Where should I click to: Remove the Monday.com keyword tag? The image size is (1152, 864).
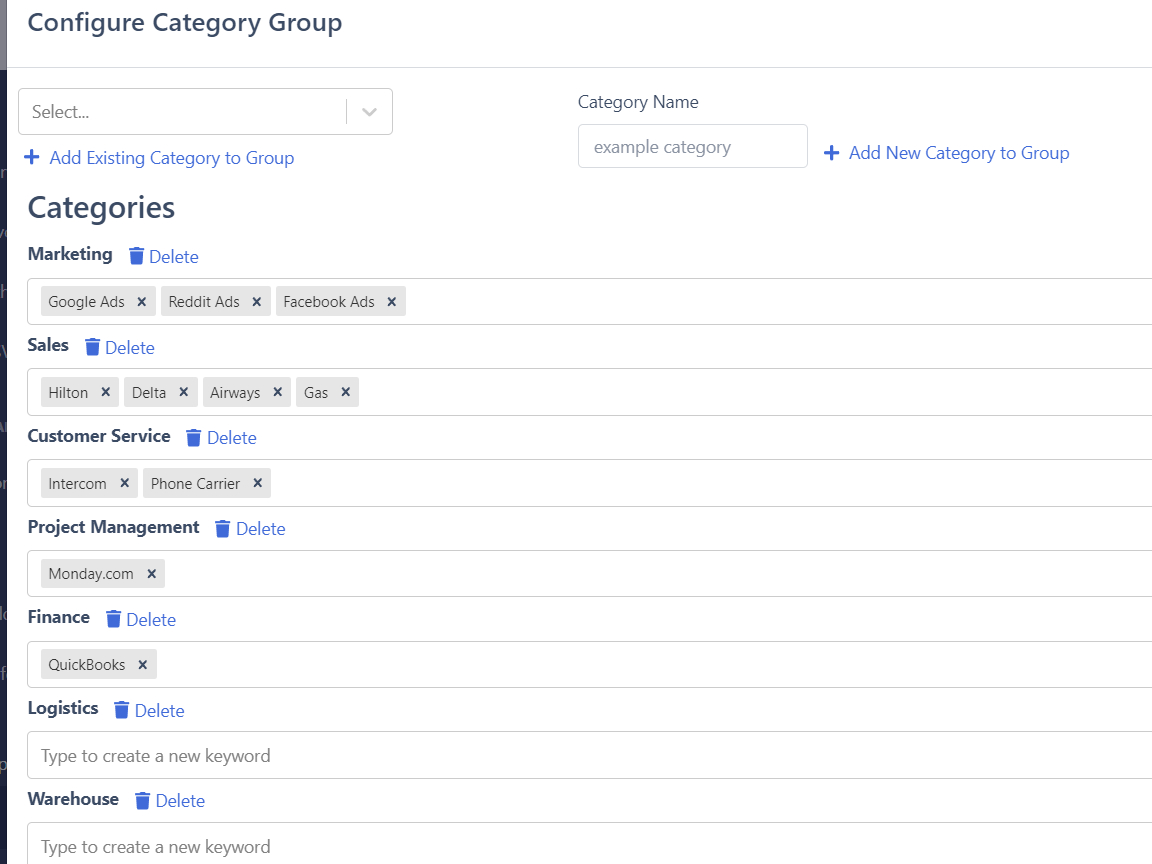[151, 574]
